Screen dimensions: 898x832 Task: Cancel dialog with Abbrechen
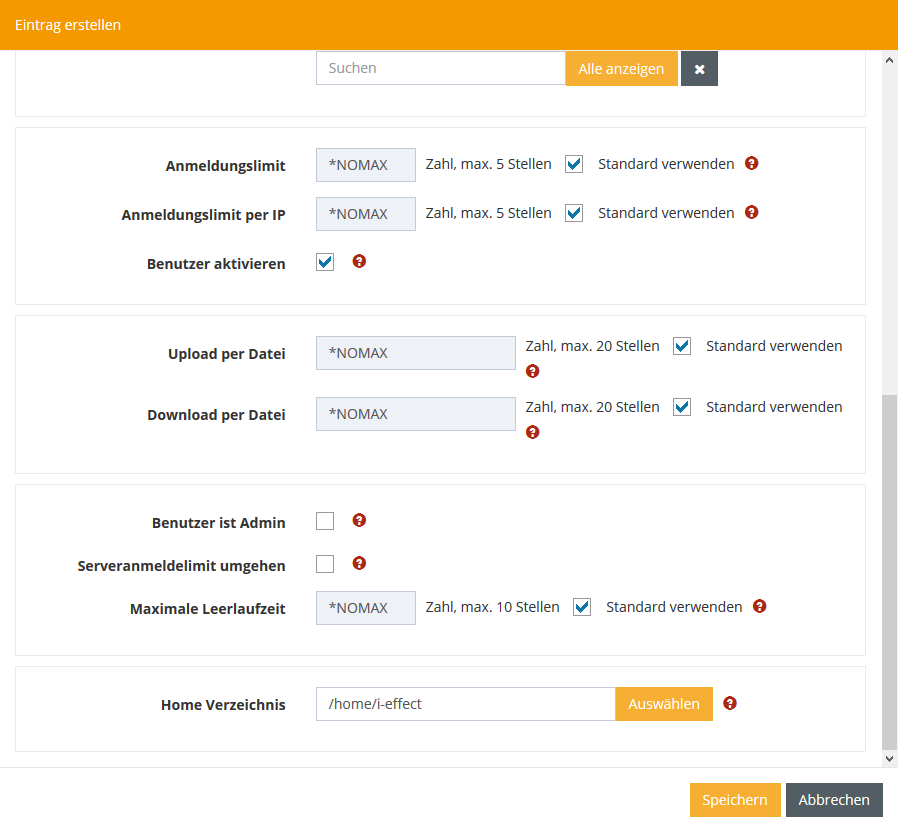[x=834, y=800]
